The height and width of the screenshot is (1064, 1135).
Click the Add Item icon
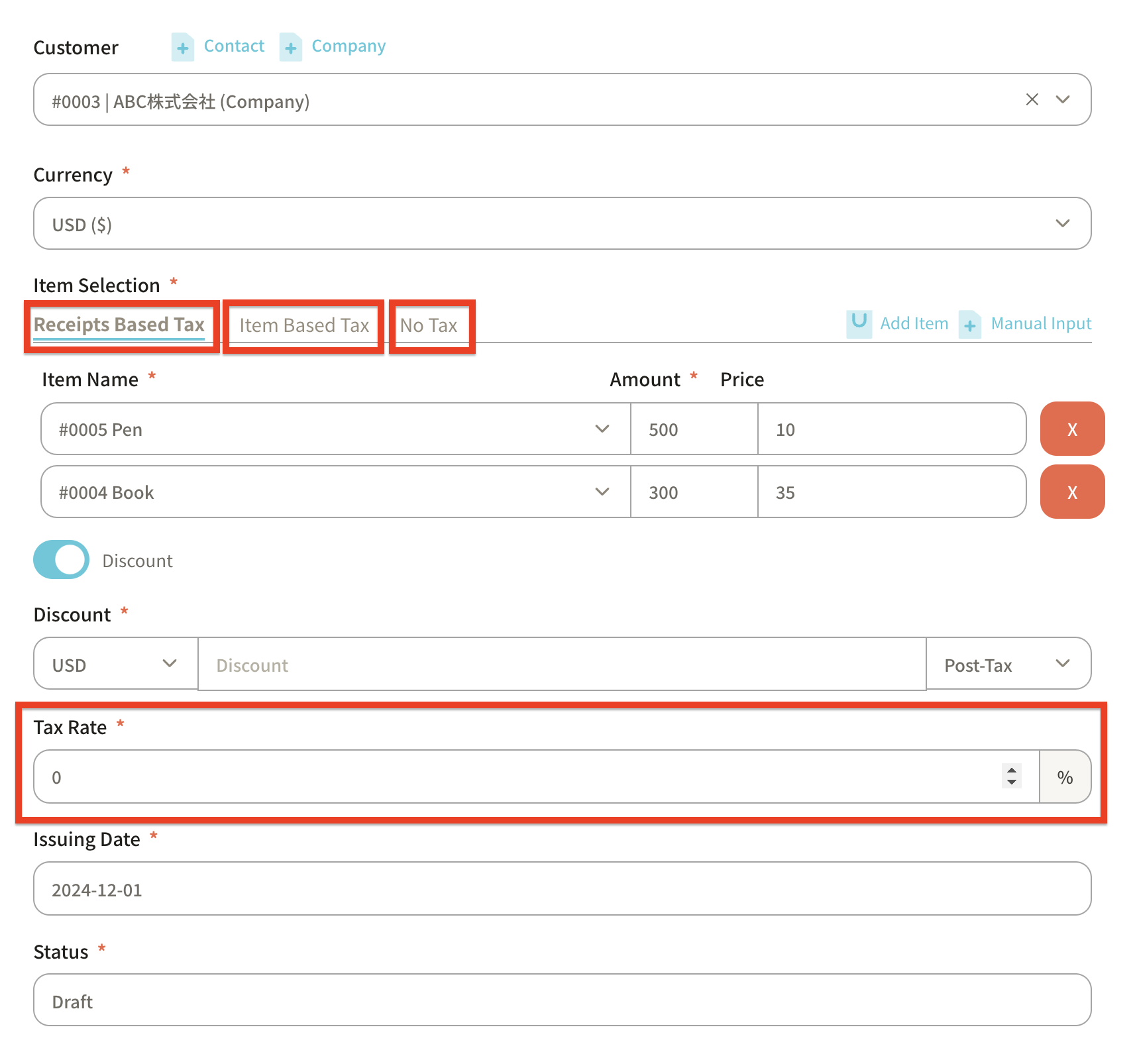(859, 323)
